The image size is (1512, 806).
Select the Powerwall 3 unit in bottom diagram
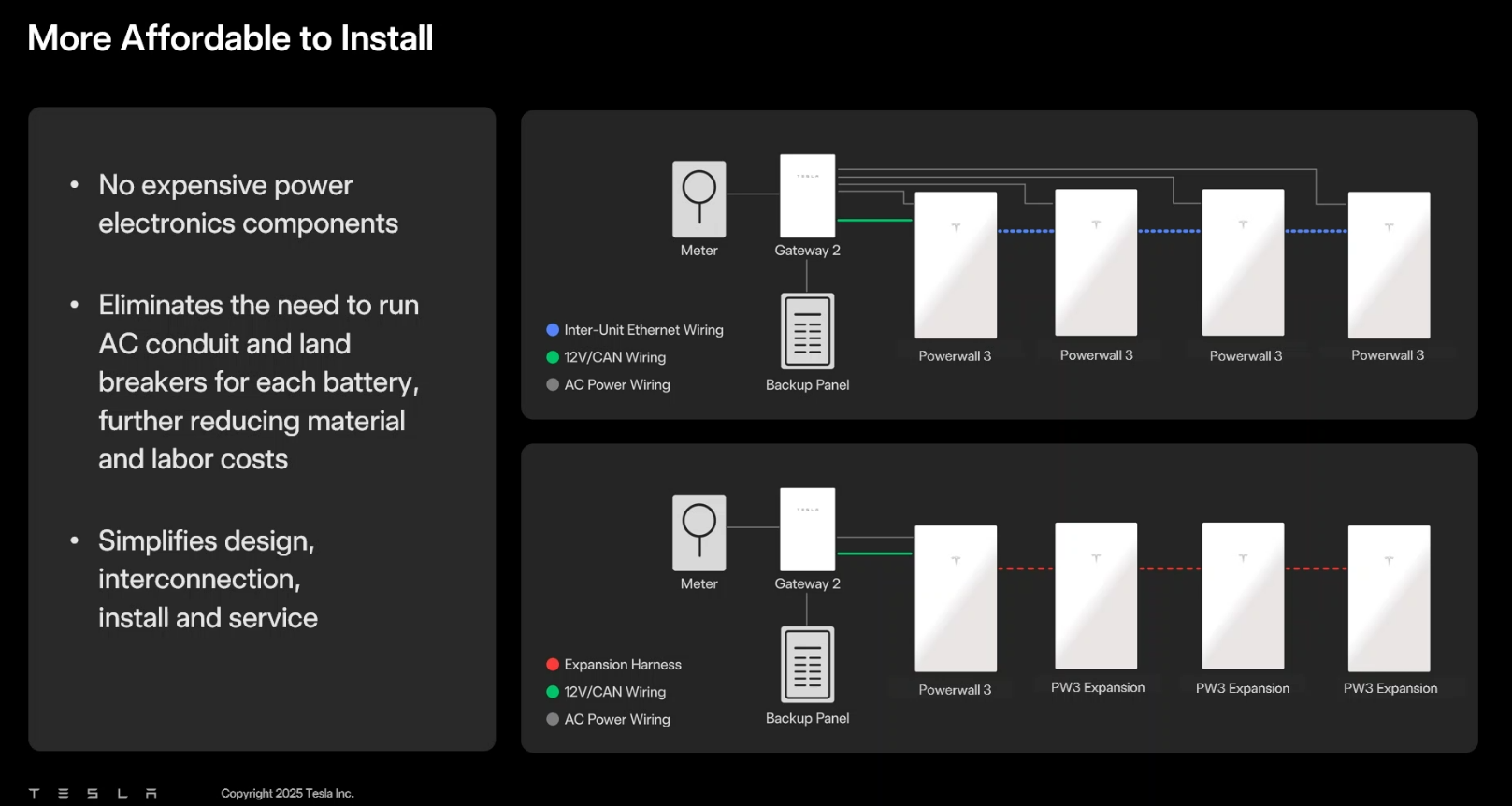click(x=956, y=598)
